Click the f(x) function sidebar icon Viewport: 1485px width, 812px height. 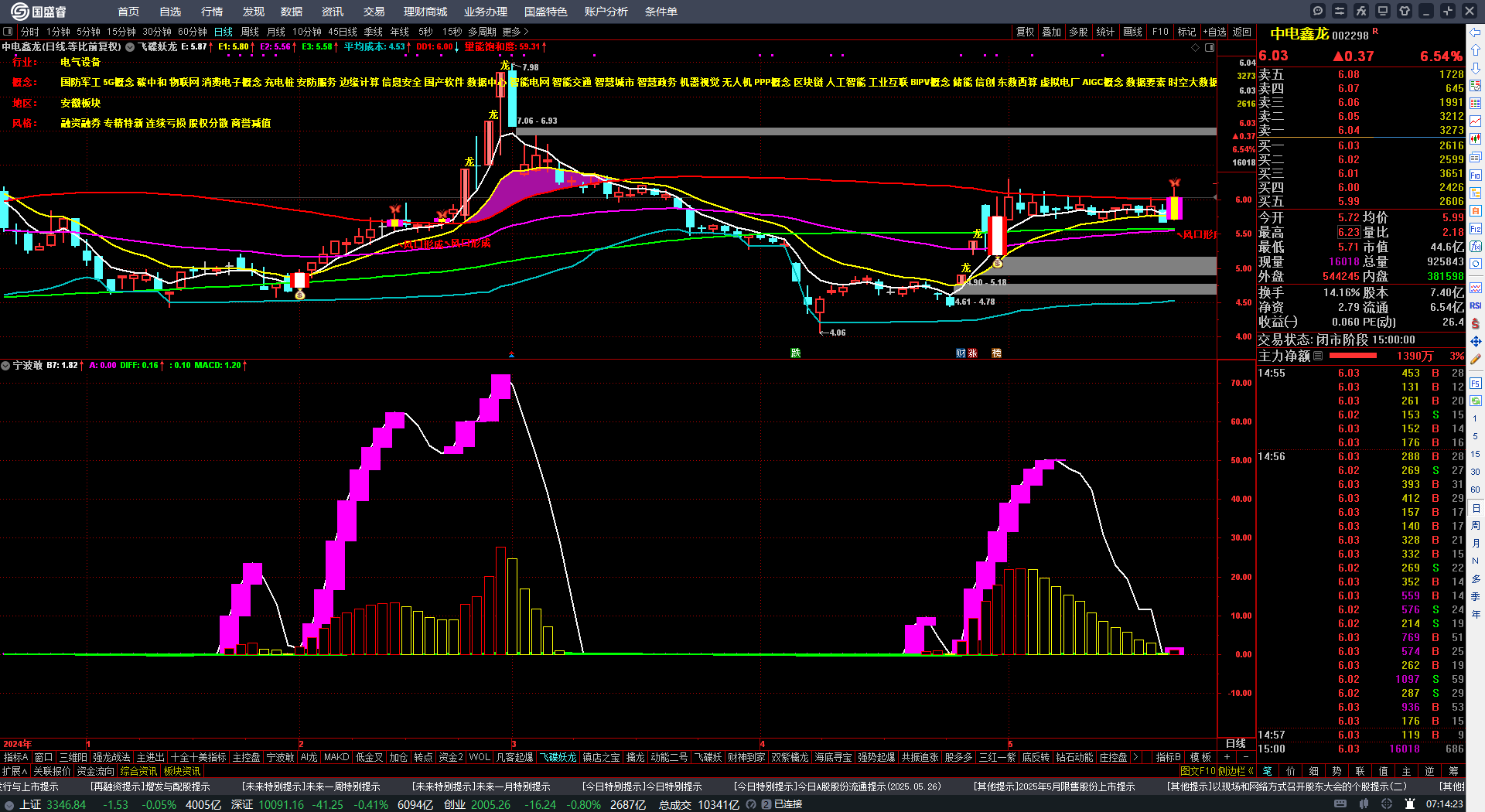pyautogui.click(x=1476, y=247)
